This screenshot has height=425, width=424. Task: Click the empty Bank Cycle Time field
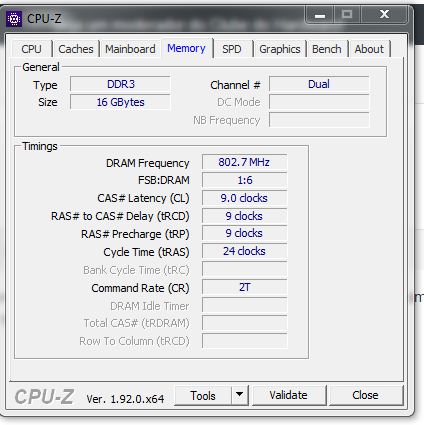244,269
